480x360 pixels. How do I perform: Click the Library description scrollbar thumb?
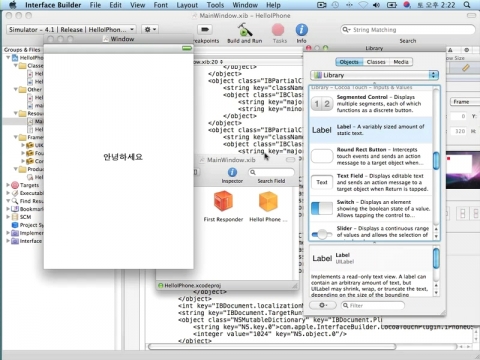pyautogui.click(x=436, y=258)
